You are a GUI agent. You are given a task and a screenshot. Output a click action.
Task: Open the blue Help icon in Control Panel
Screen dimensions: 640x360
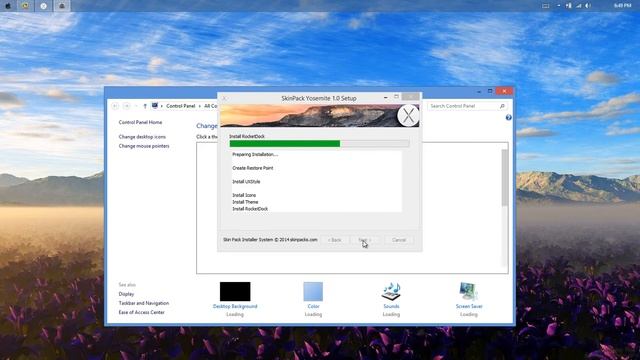pyautogui.click(x=509, y=118)
